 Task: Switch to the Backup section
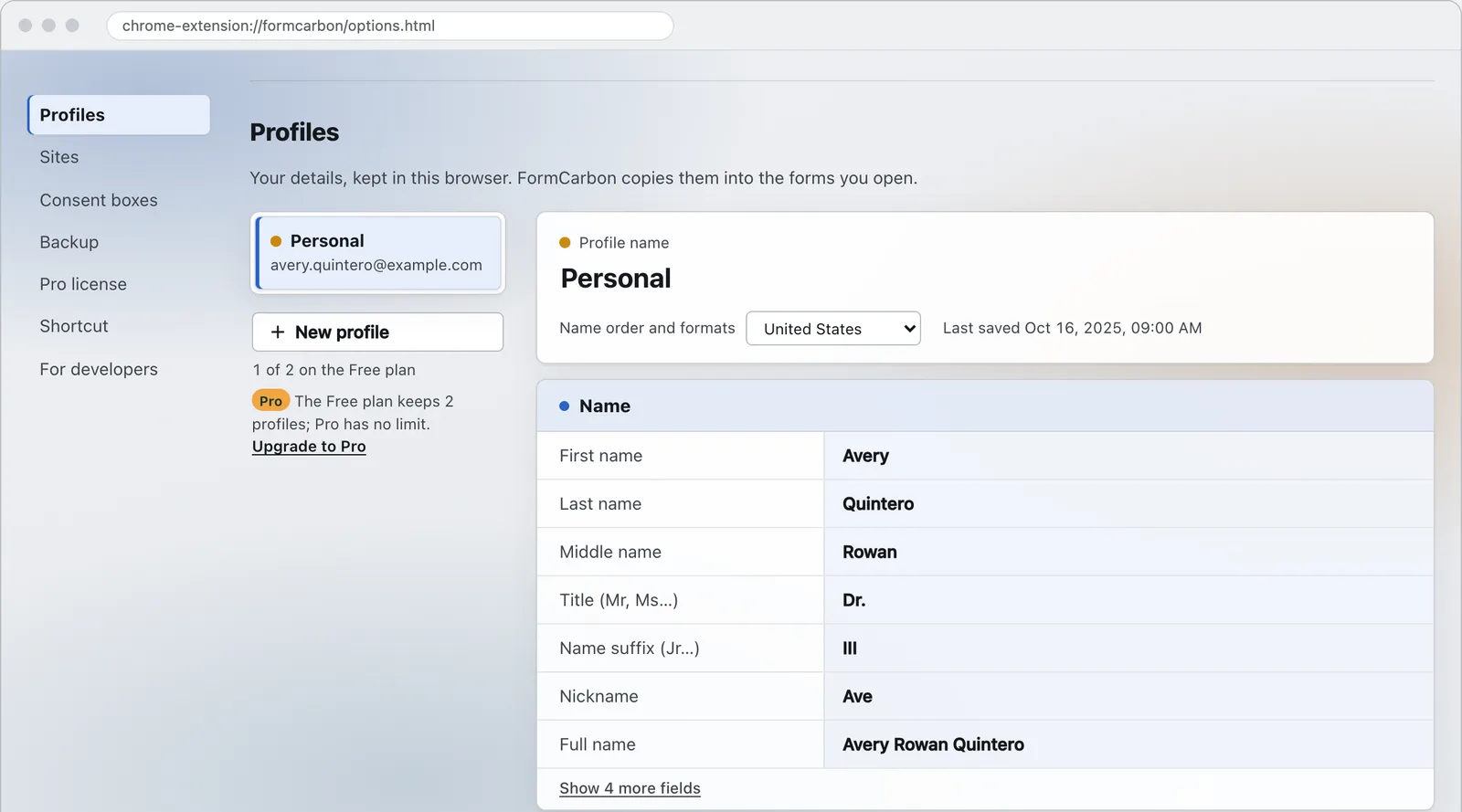[69, 242]
